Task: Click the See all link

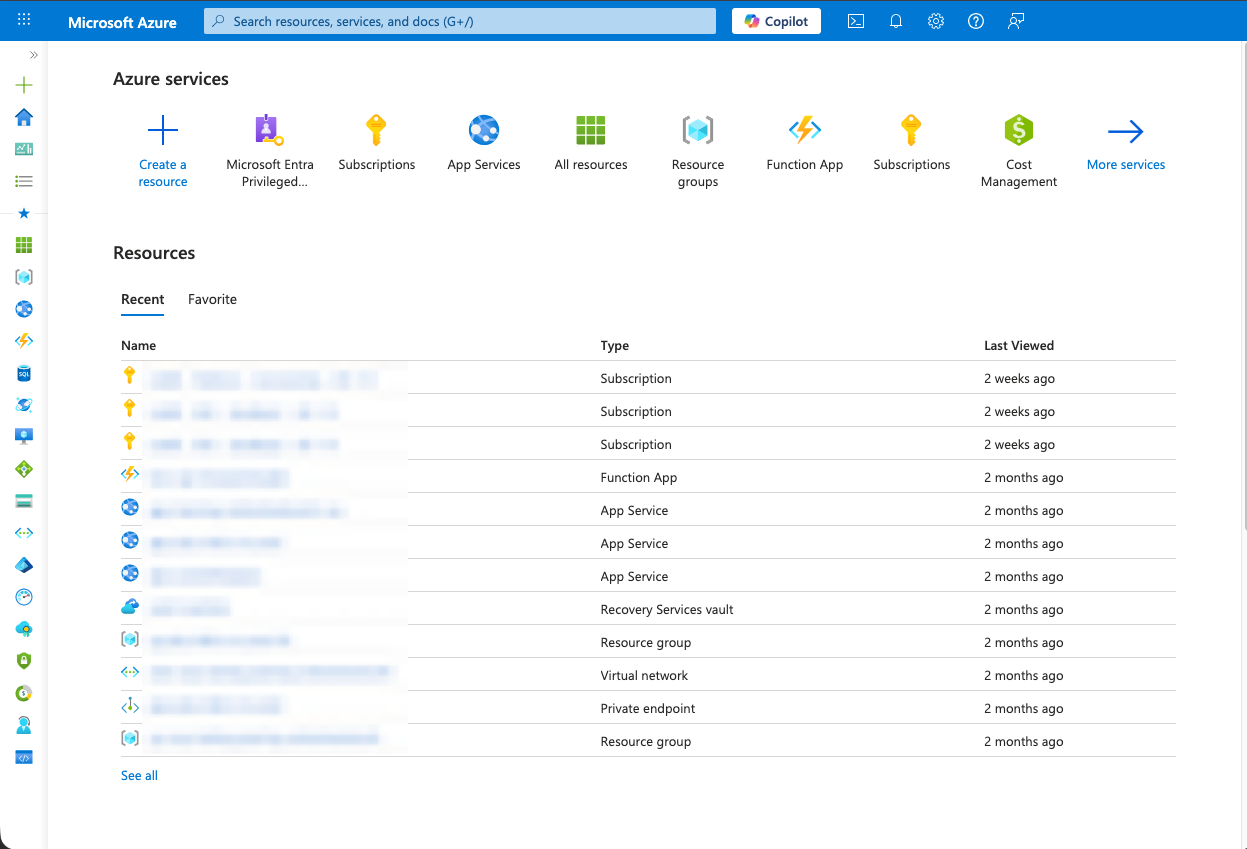Action: coord(139,775)
